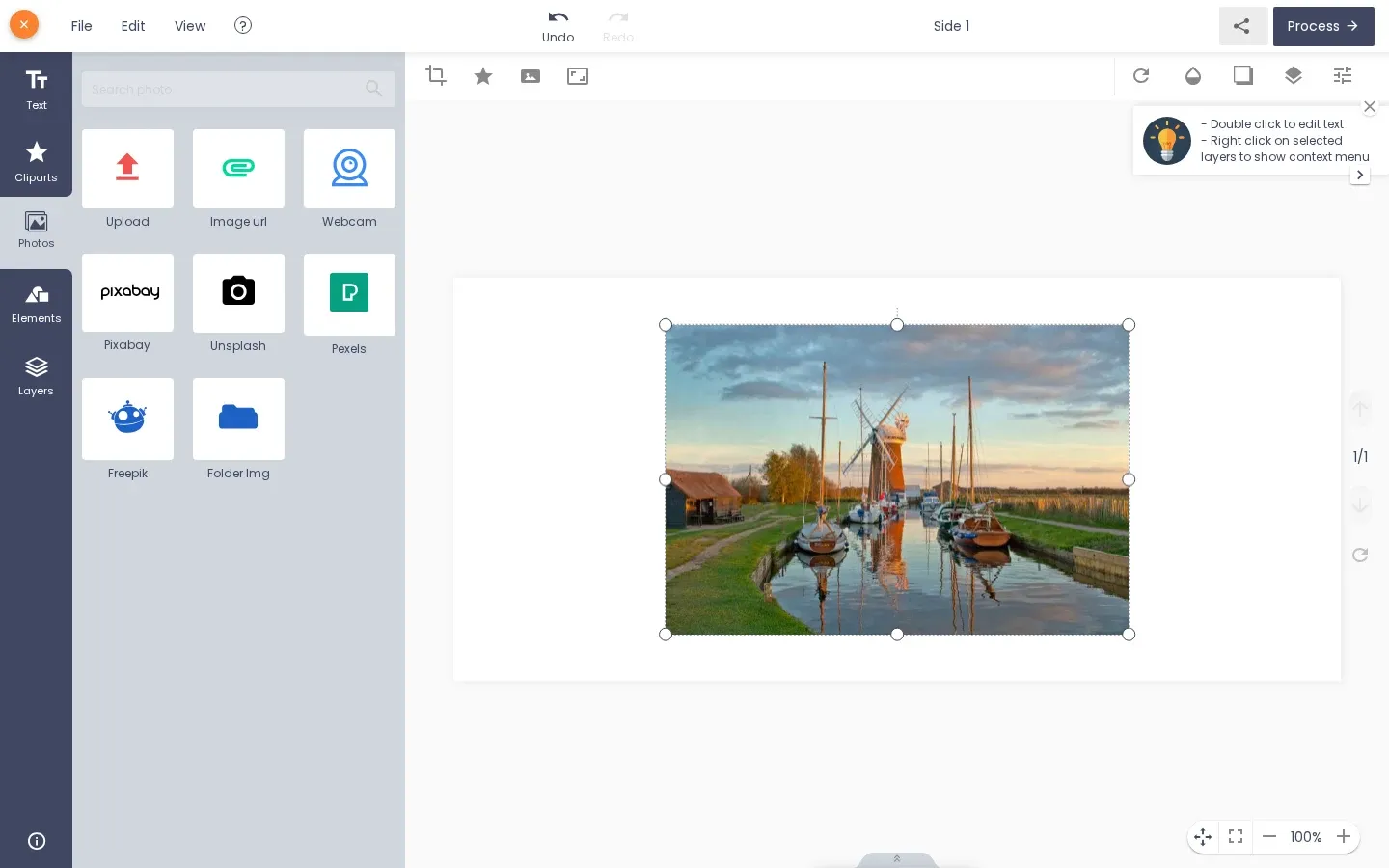Click the Undo button
The image size is (1389, 868).
click(558, 26)
